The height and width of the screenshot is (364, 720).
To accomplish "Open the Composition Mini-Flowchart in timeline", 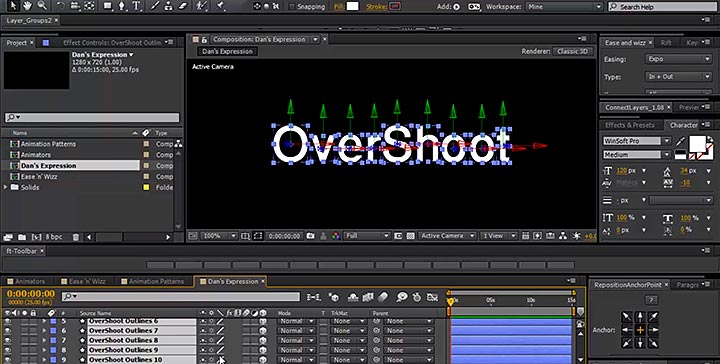I will pyautogui.click(x=314, y=297).
